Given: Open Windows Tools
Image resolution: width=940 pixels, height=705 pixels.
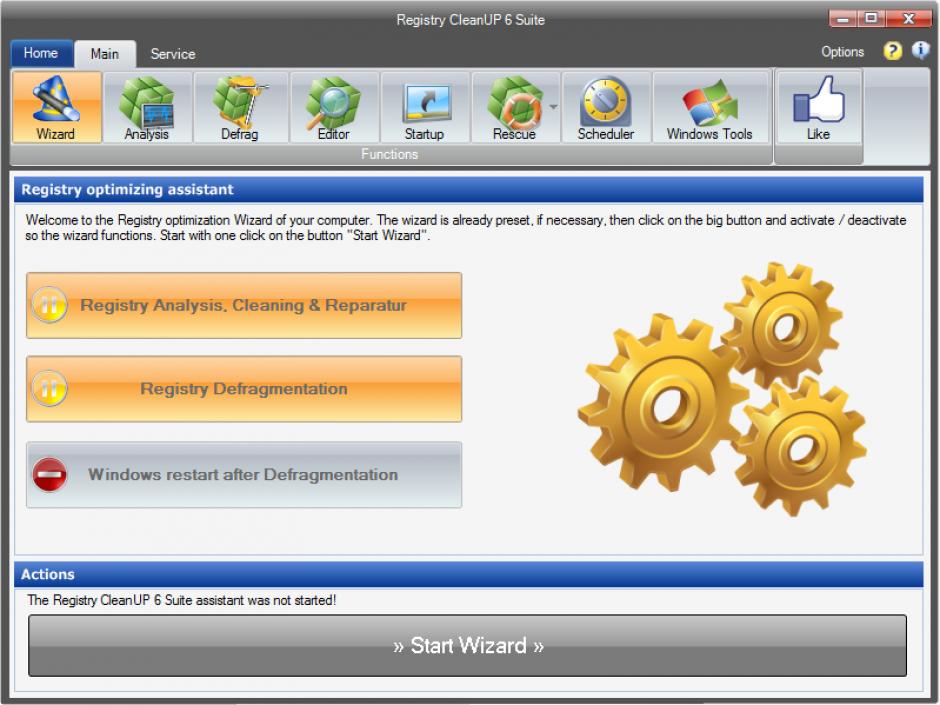Looking at the screenshot, I should click(x=710, y=107).
